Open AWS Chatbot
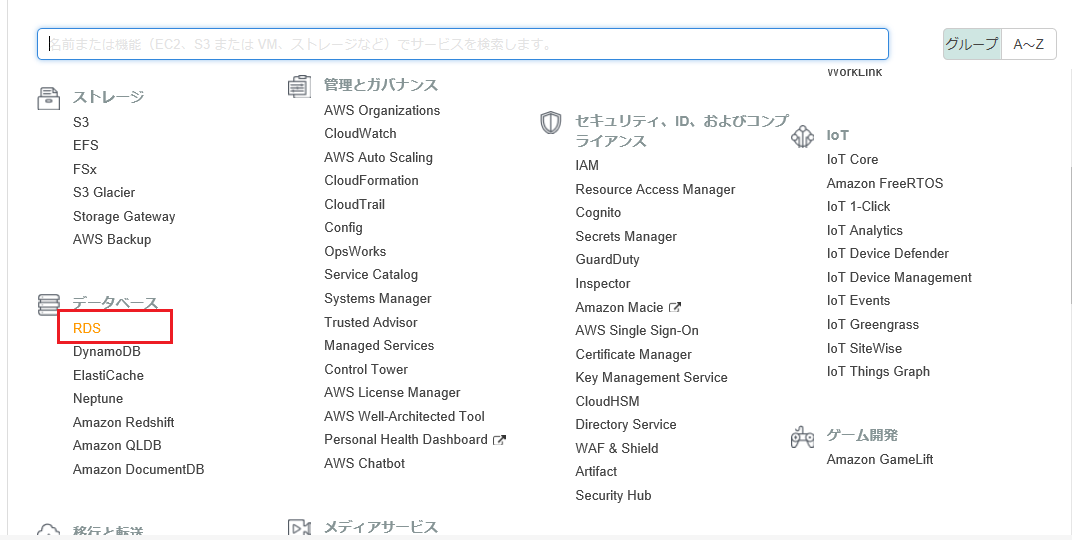The width and height of the screenshot is (1072, 540). [x=364, y=463]
